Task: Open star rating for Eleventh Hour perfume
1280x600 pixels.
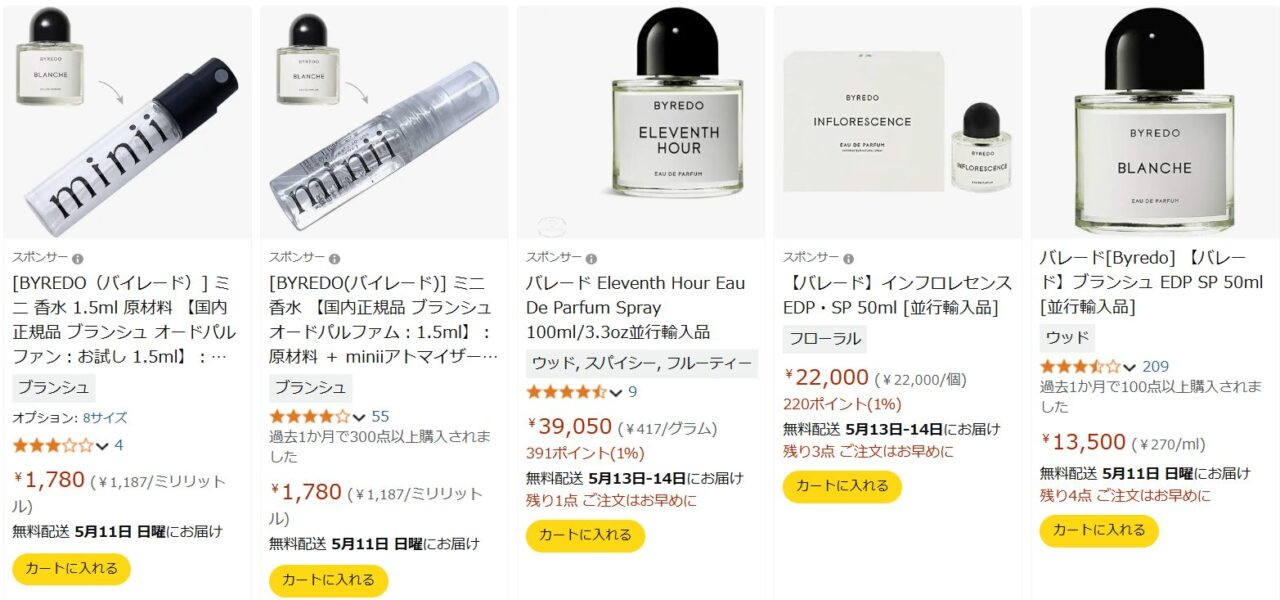Action: click(x=567, y=391)
